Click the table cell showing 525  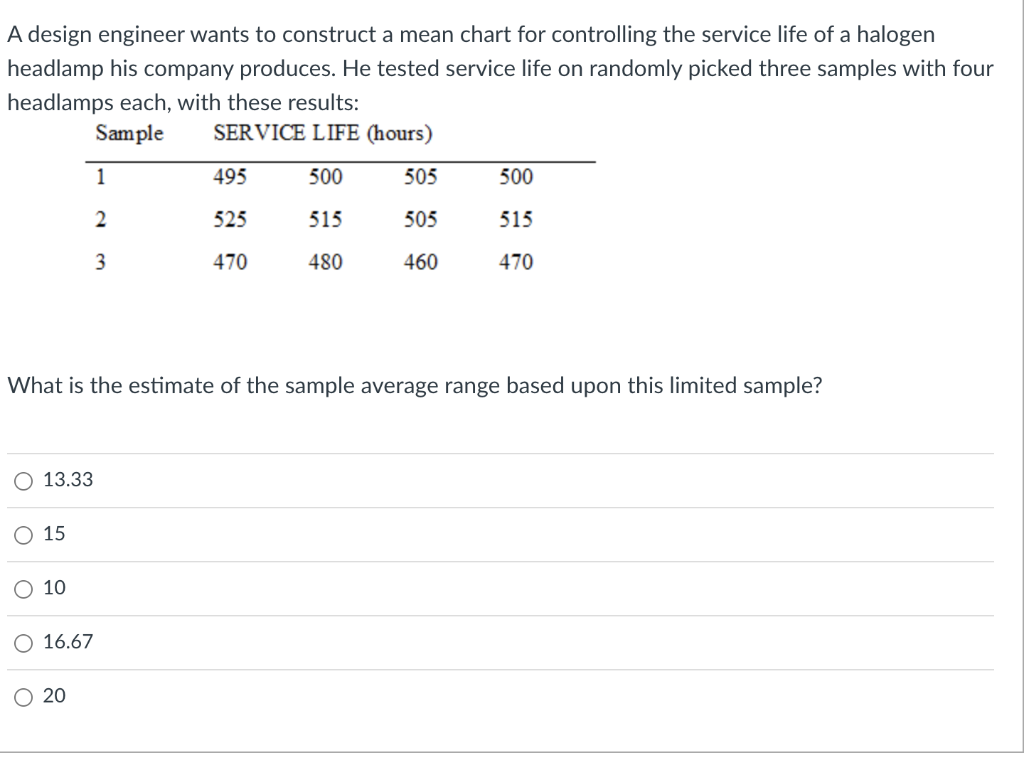click(x=231, y=219)
